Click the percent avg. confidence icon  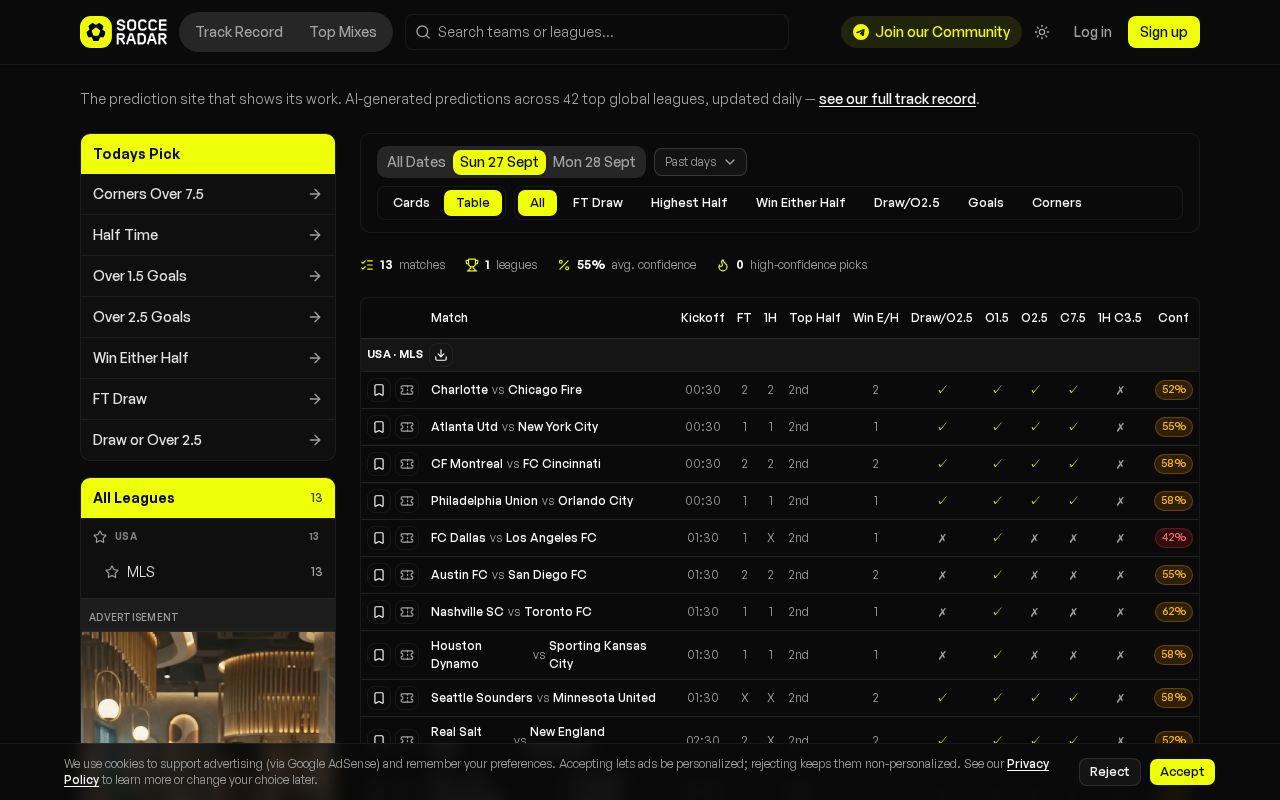point(564,265)
